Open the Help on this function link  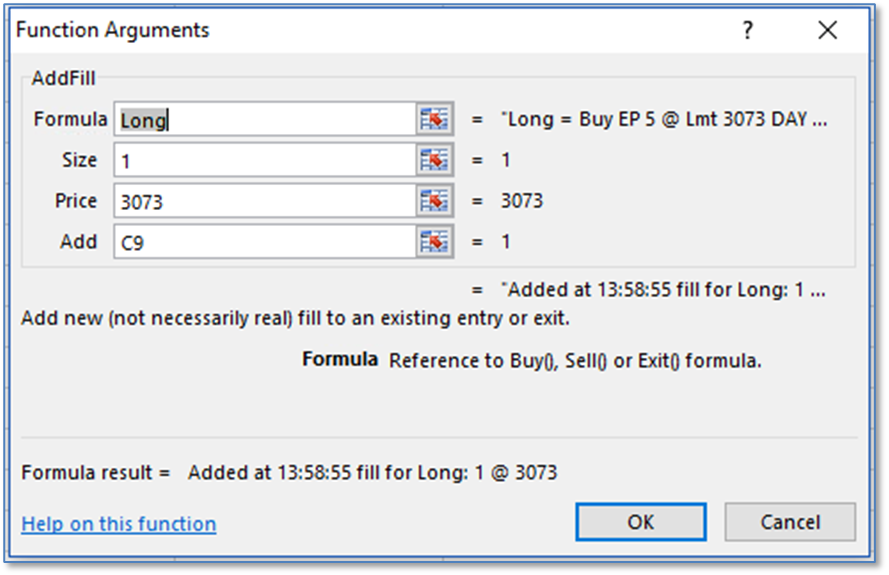pos(118,524)
